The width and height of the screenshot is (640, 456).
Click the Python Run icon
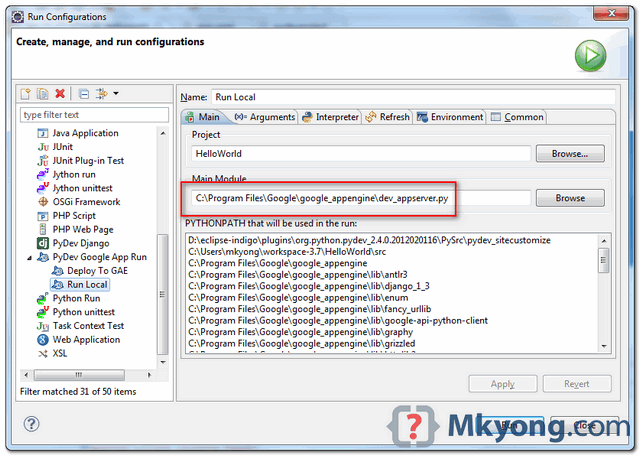(x=42, y=298)
